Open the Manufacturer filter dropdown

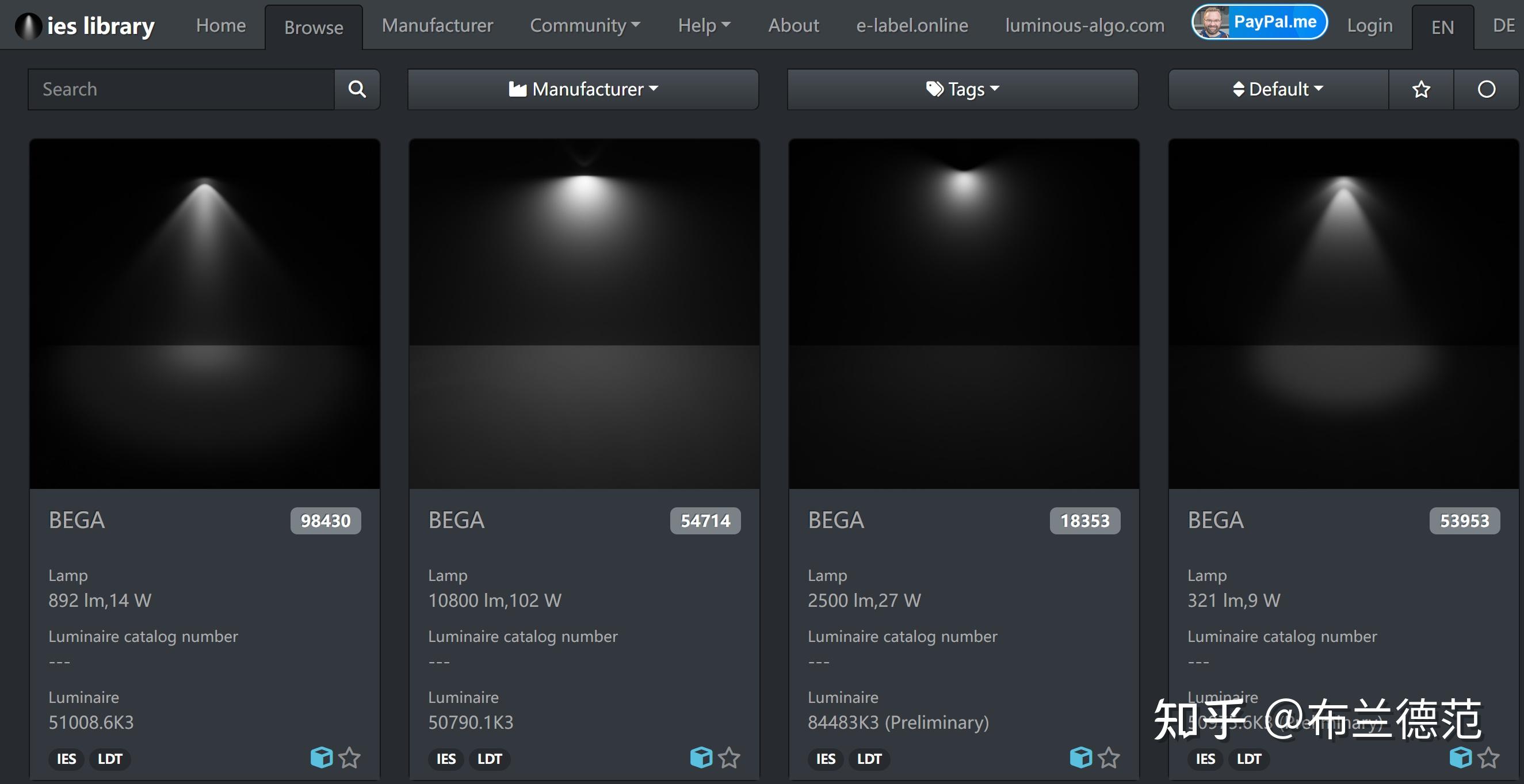[x=583, y=89]
